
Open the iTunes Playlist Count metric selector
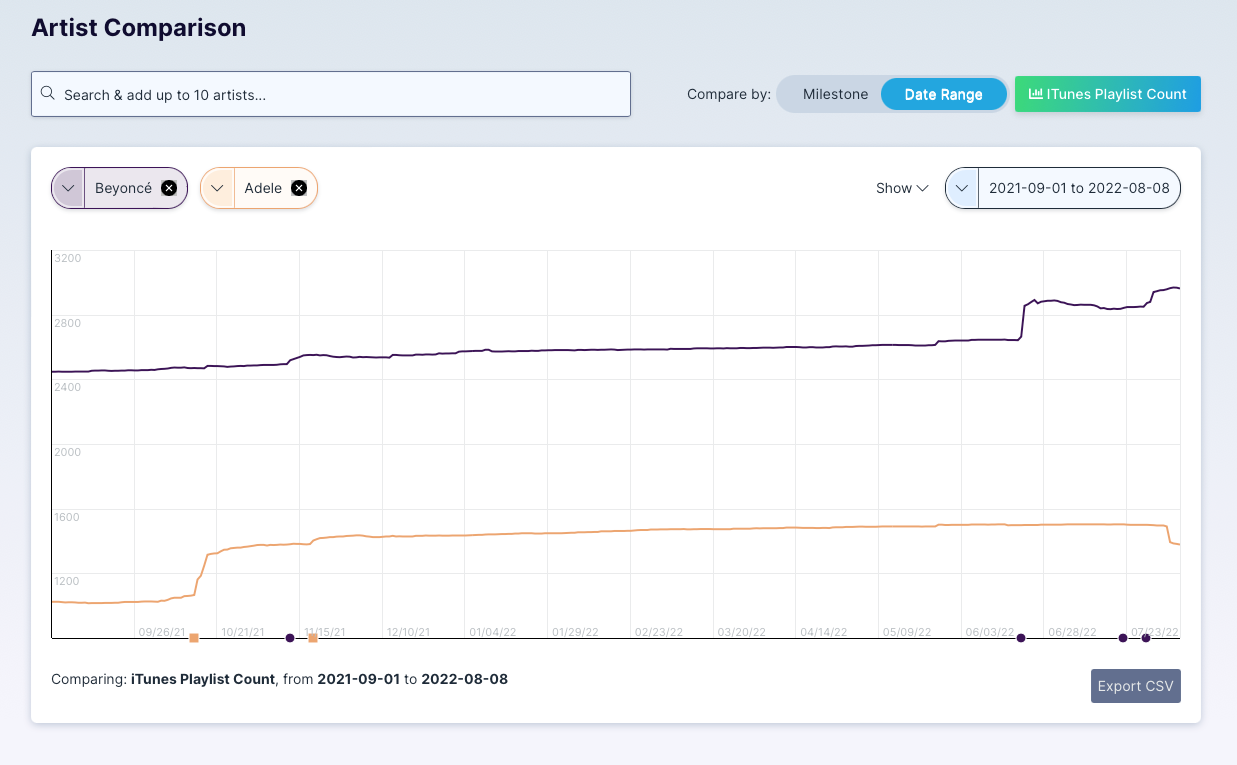tap(1108, 94)
